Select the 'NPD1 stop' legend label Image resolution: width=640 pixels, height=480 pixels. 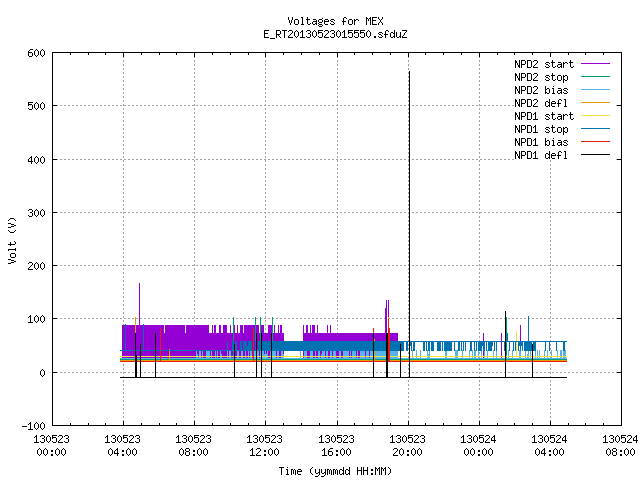541,129
